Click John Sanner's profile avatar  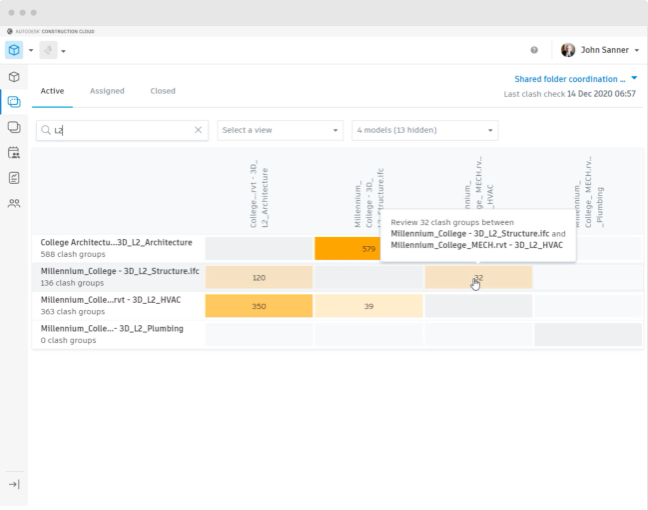pyautogui.click(x=568, y=50)
